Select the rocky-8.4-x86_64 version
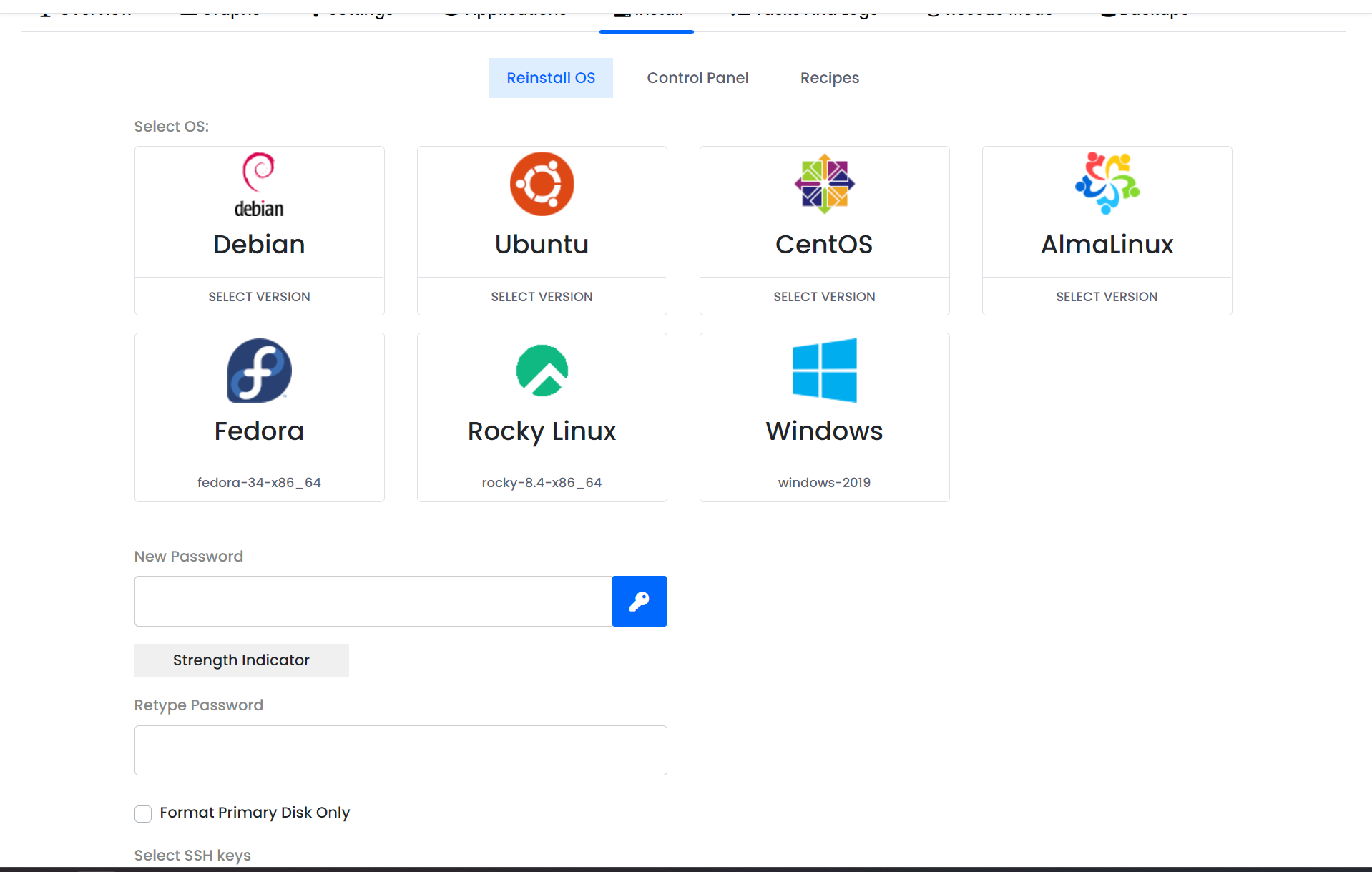This screenshot has width=1372, height=872. (x=542, y=483)
